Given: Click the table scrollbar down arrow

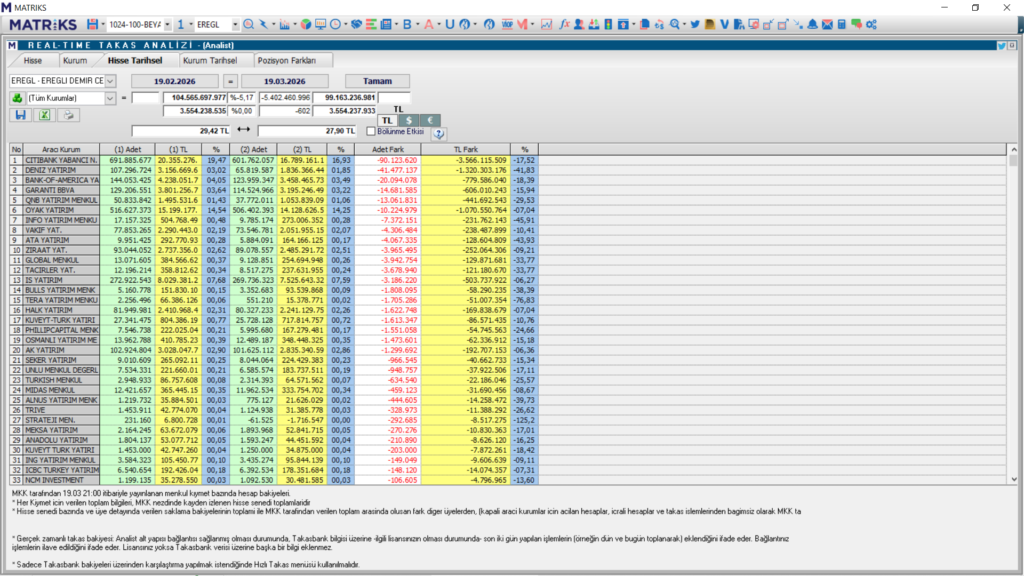Looking at the screenshot, I should [1014, 479].
